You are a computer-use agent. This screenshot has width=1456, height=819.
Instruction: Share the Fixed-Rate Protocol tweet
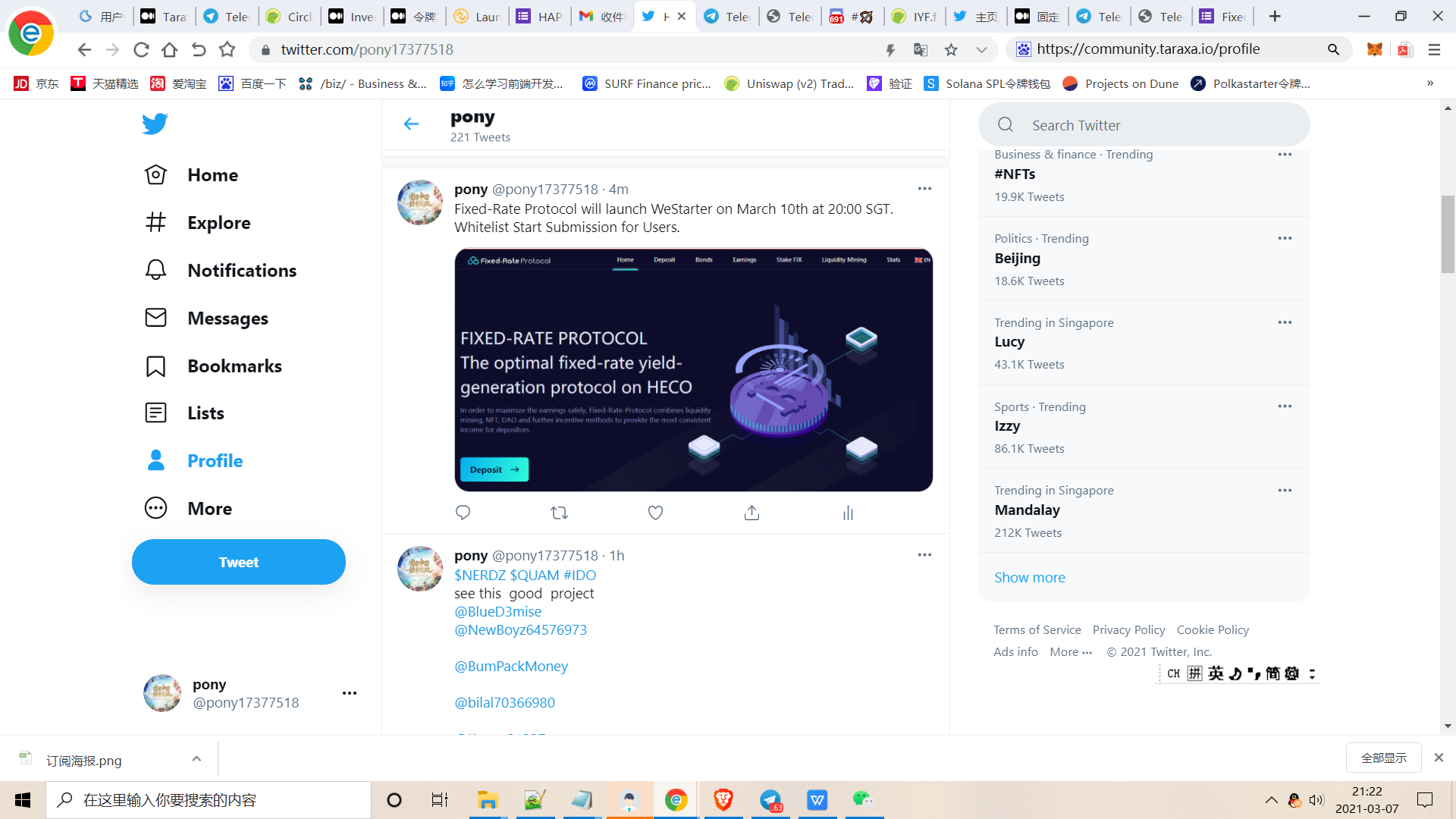(752, 513)
